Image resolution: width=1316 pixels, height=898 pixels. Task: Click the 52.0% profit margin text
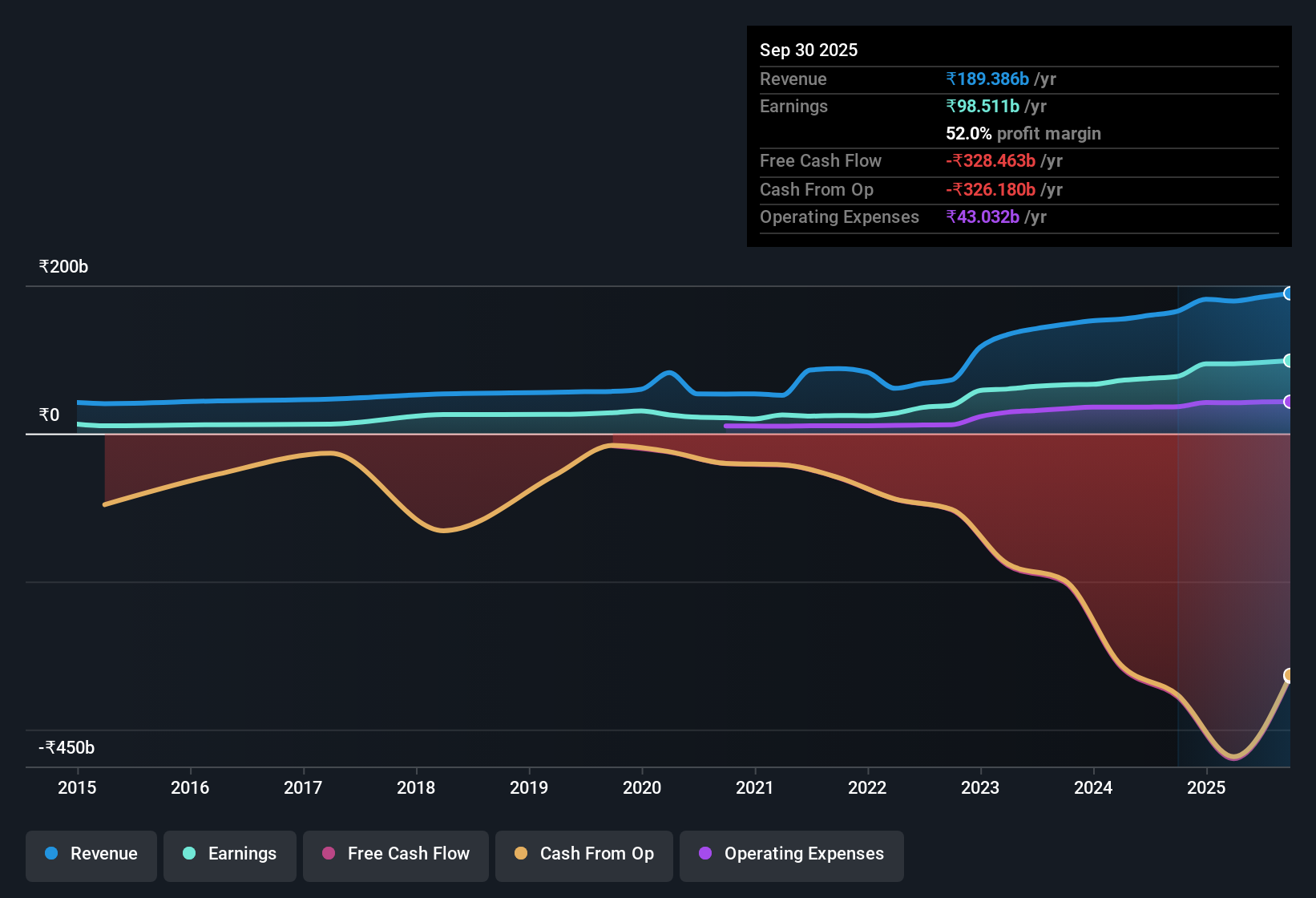pos(1023,133)
